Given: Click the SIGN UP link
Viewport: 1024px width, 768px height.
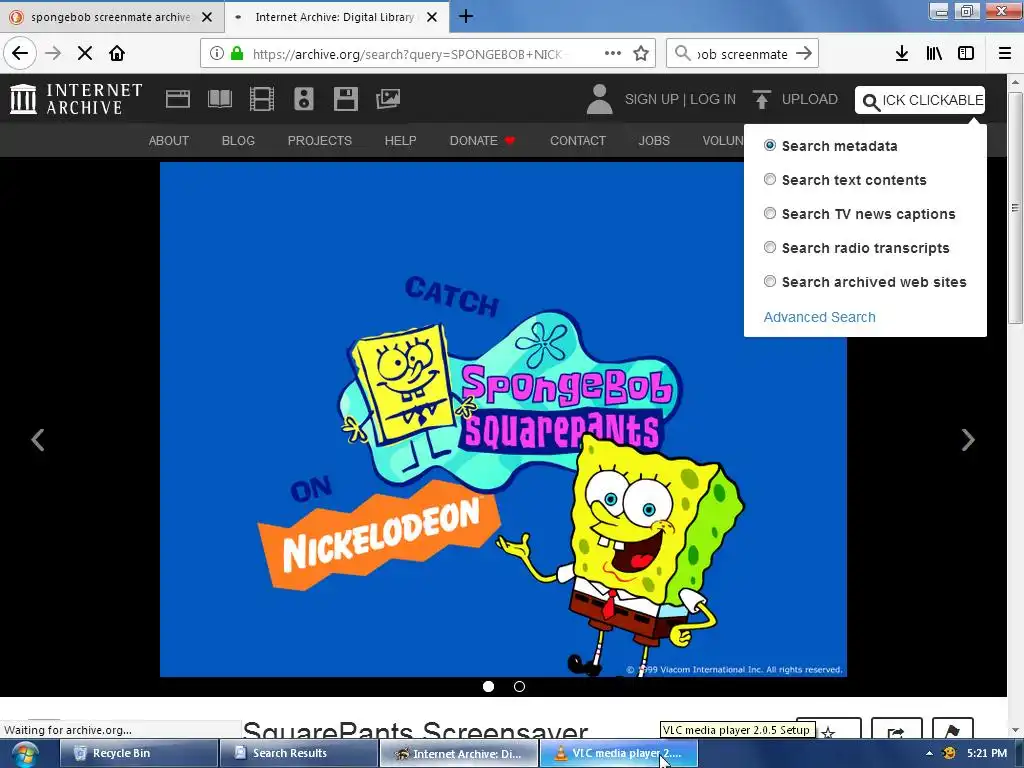Looking at the screenshot, I should pos(652,99).
